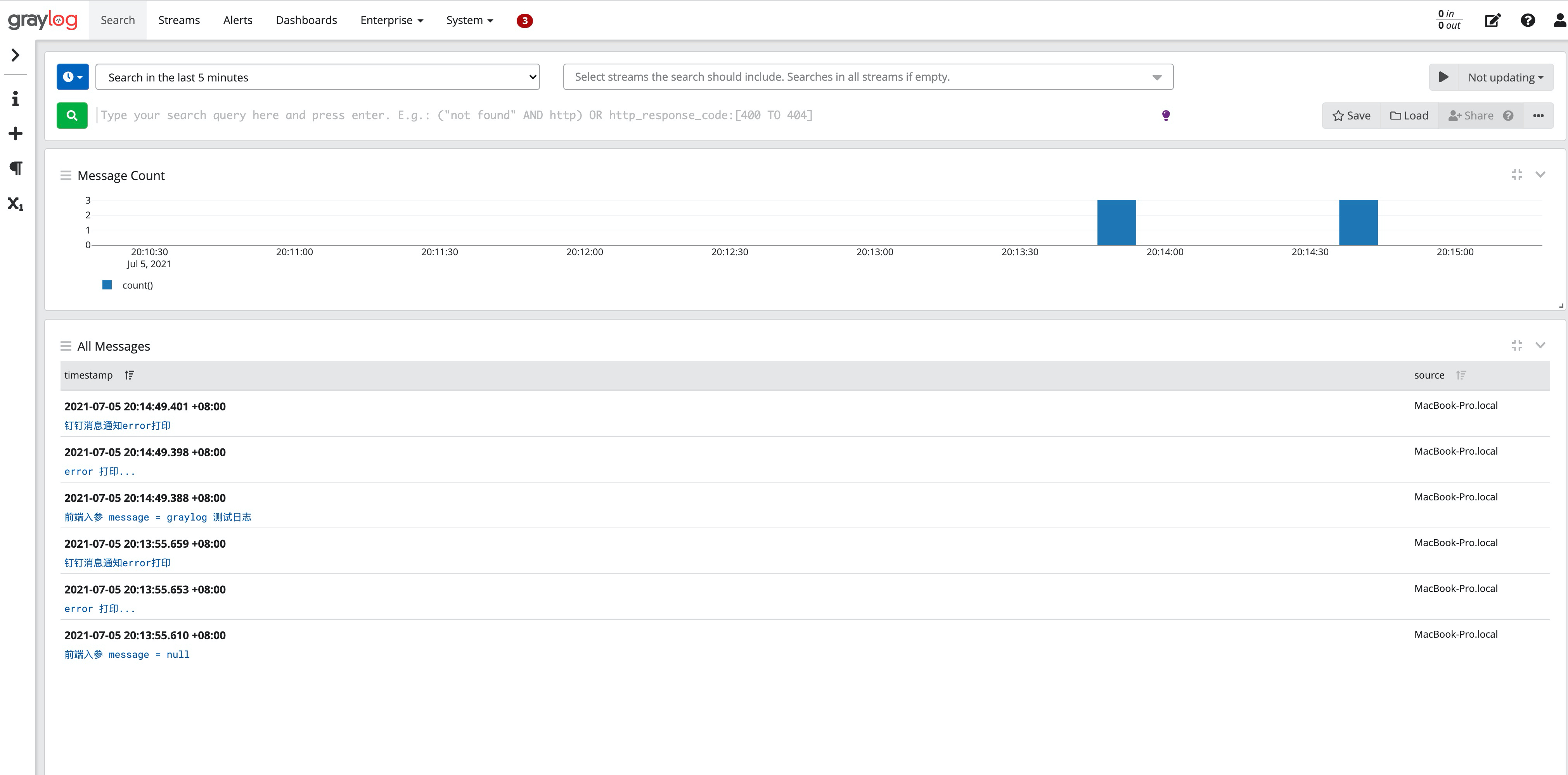Expand the System menu

[469, 20]
